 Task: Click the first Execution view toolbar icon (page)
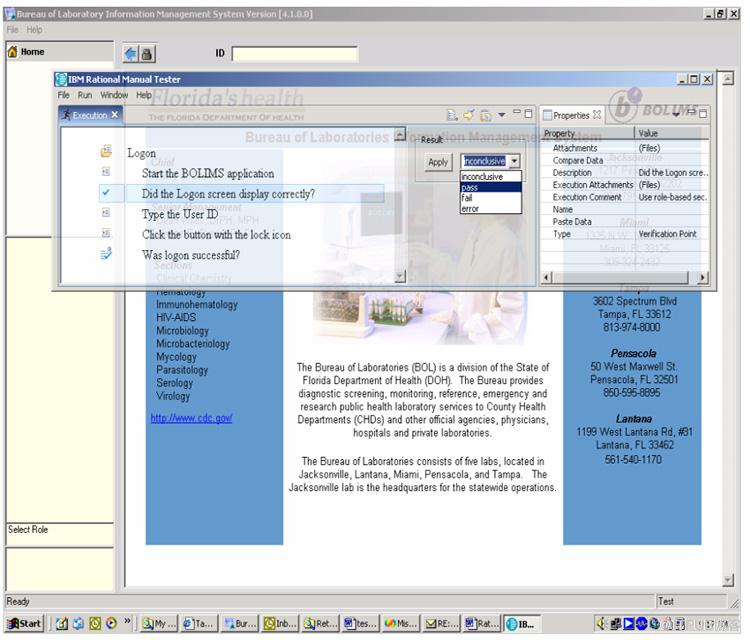451,115
